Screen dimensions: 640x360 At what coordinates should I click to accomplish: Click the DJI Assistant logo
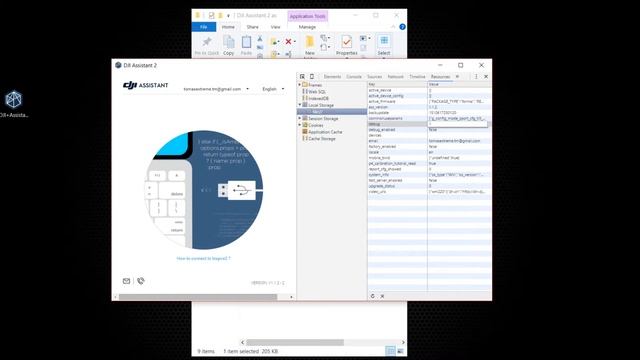146,85
